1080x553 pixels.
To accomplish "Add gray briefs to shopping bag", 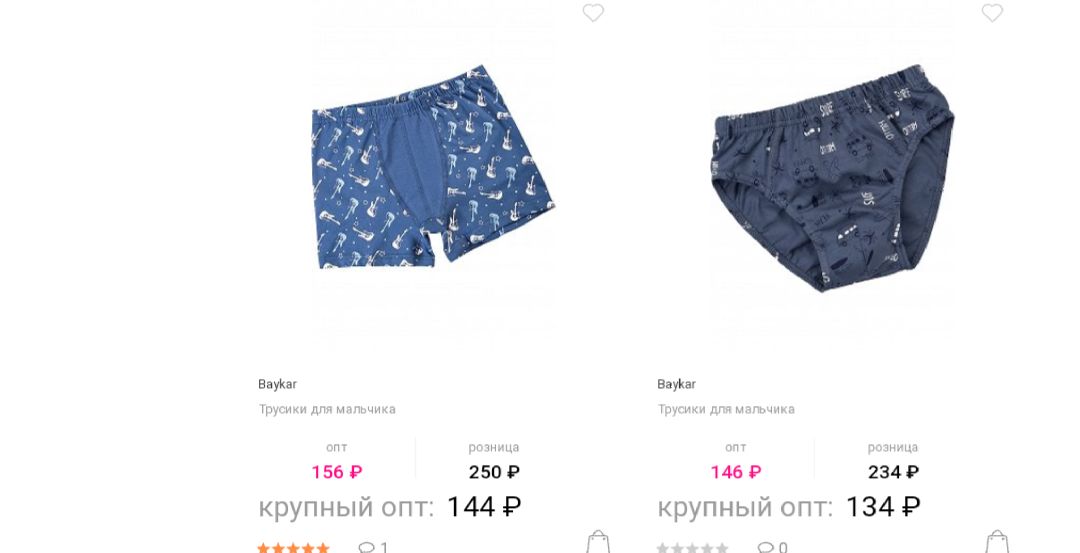I will [x=997, y=543].
